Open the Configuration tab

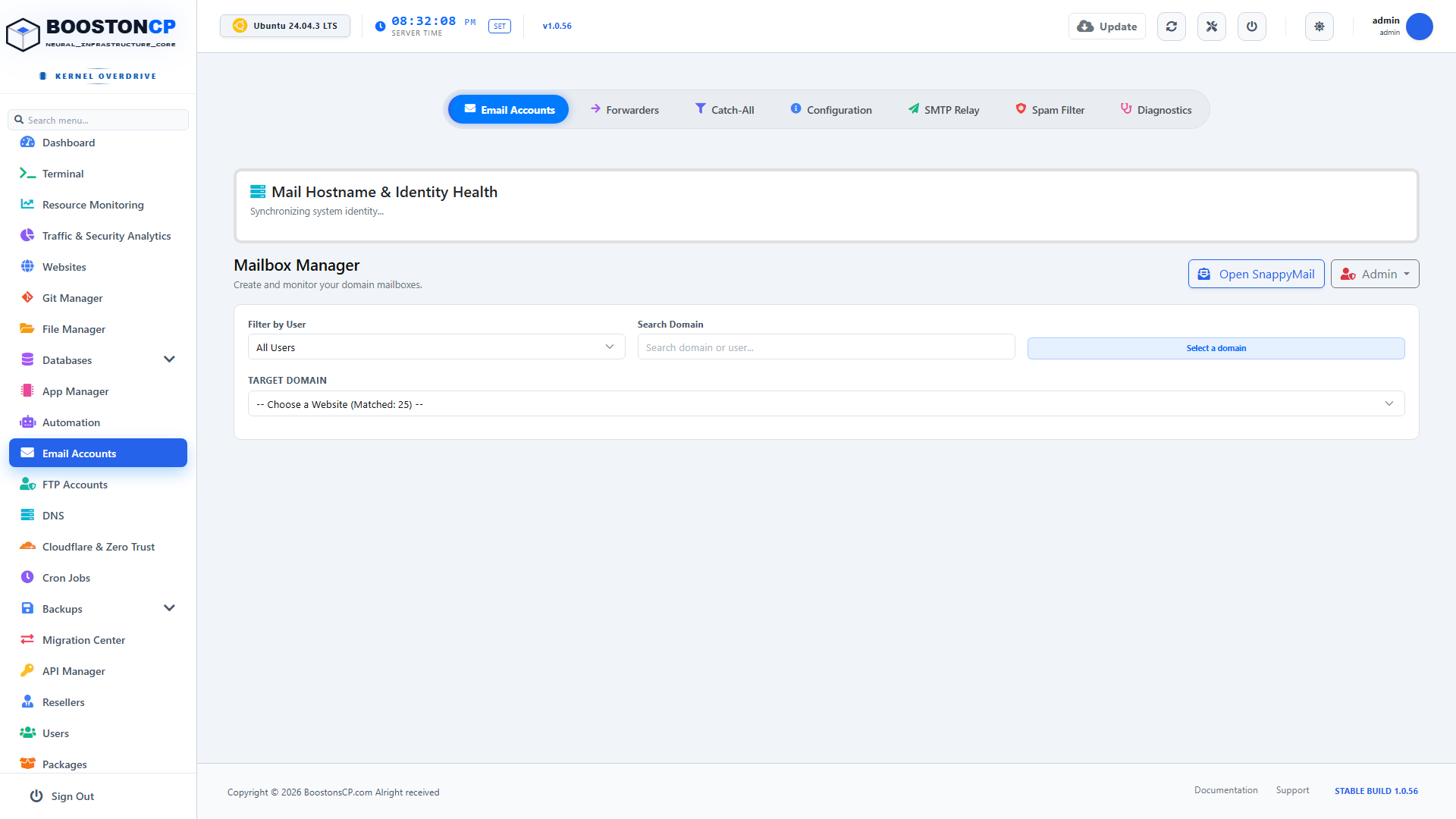pos(831,110)
